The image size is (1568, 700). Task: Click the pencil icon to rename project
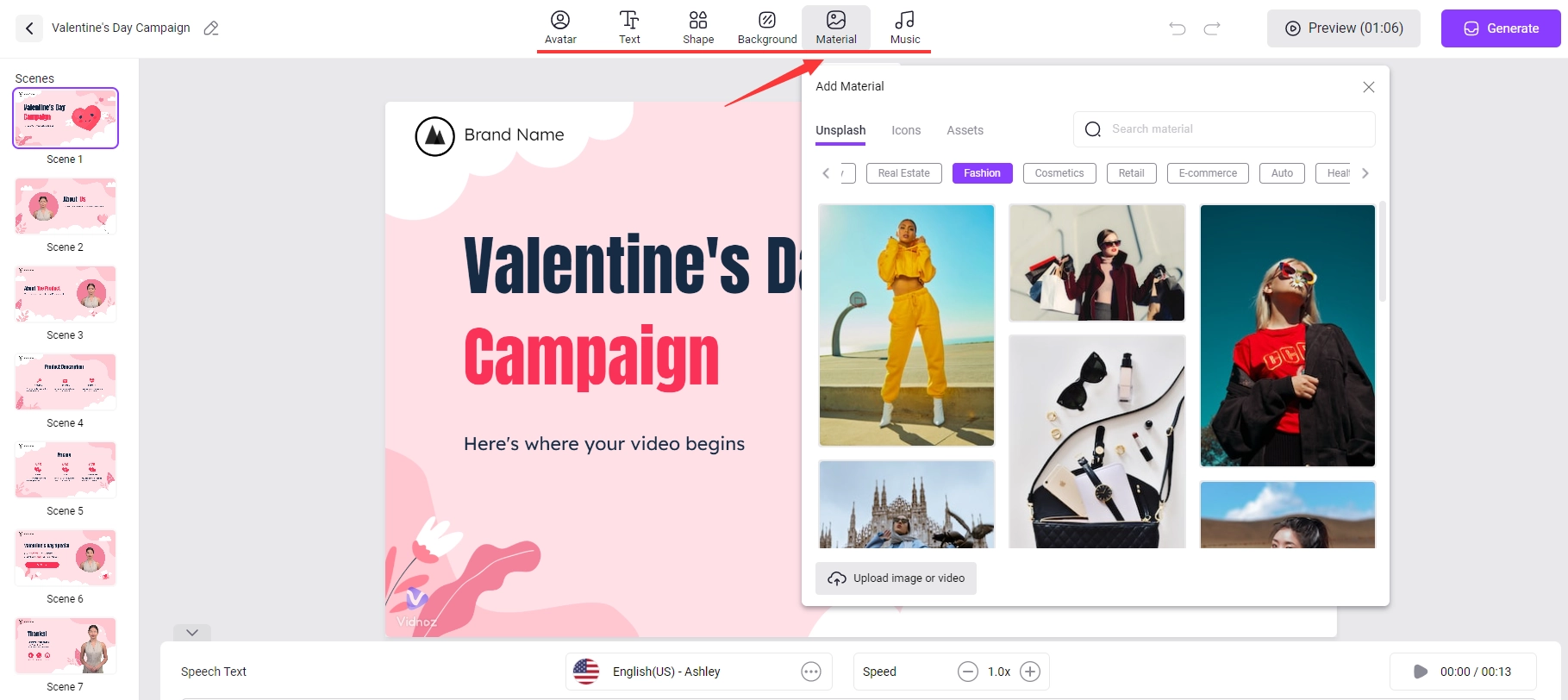coord(211,28)
